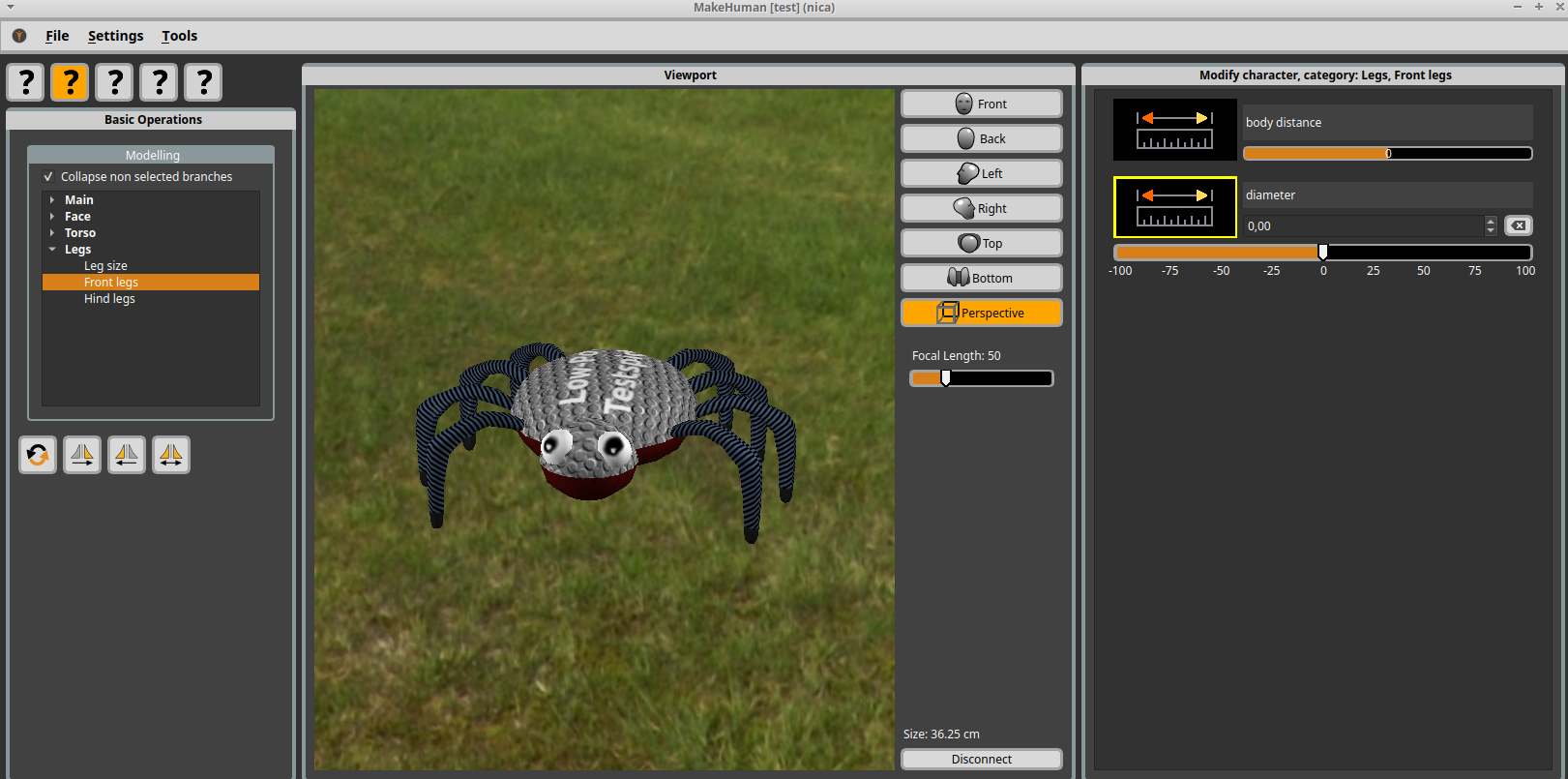
Task: Click the symmetry icon with left-pointing arrow
Action: [127, 455]
